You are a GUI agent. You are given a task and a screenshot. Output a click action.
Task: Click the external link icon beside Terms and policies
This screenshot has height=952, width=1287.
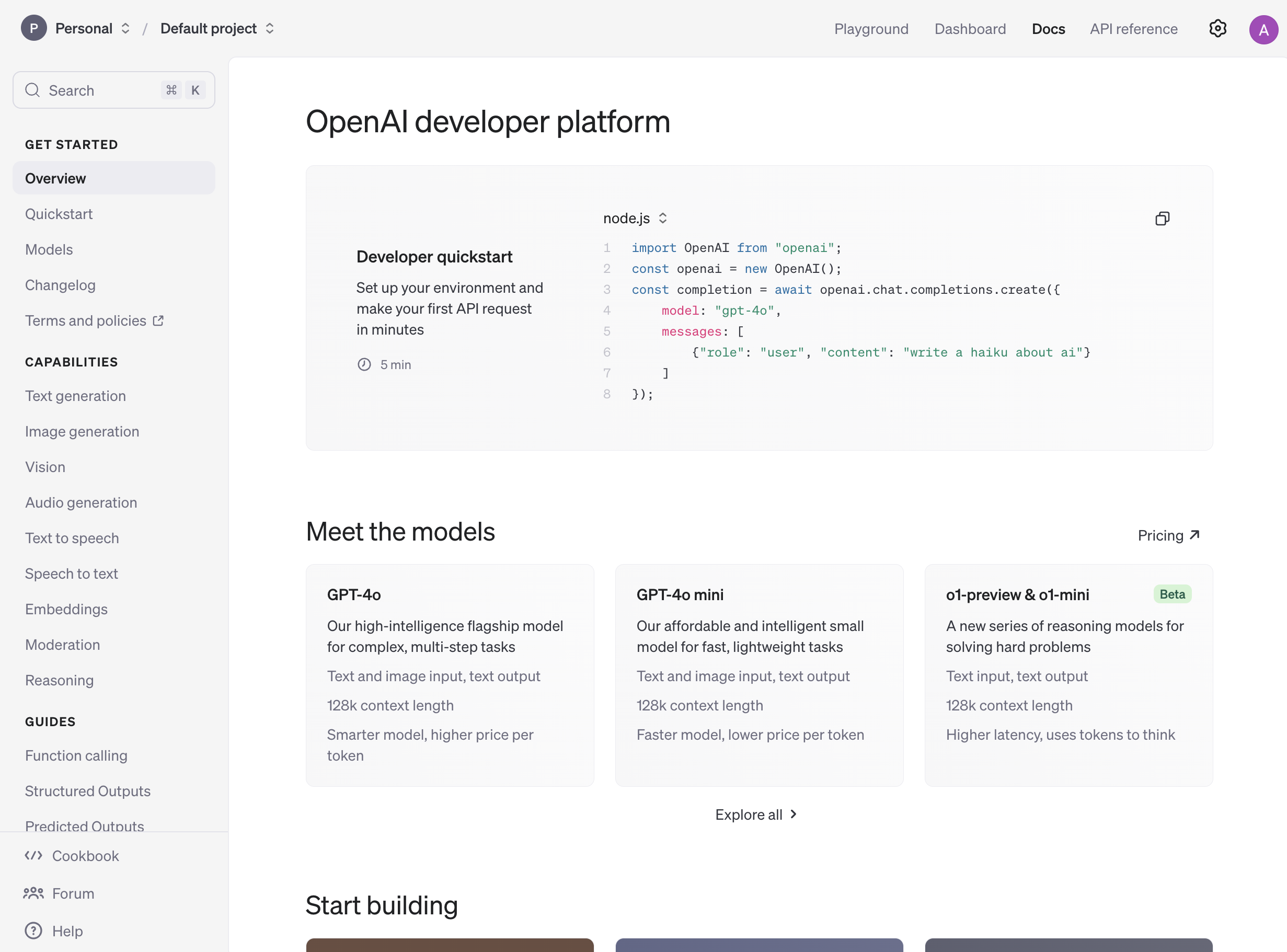pyautogui.click(x=158, y=321)
